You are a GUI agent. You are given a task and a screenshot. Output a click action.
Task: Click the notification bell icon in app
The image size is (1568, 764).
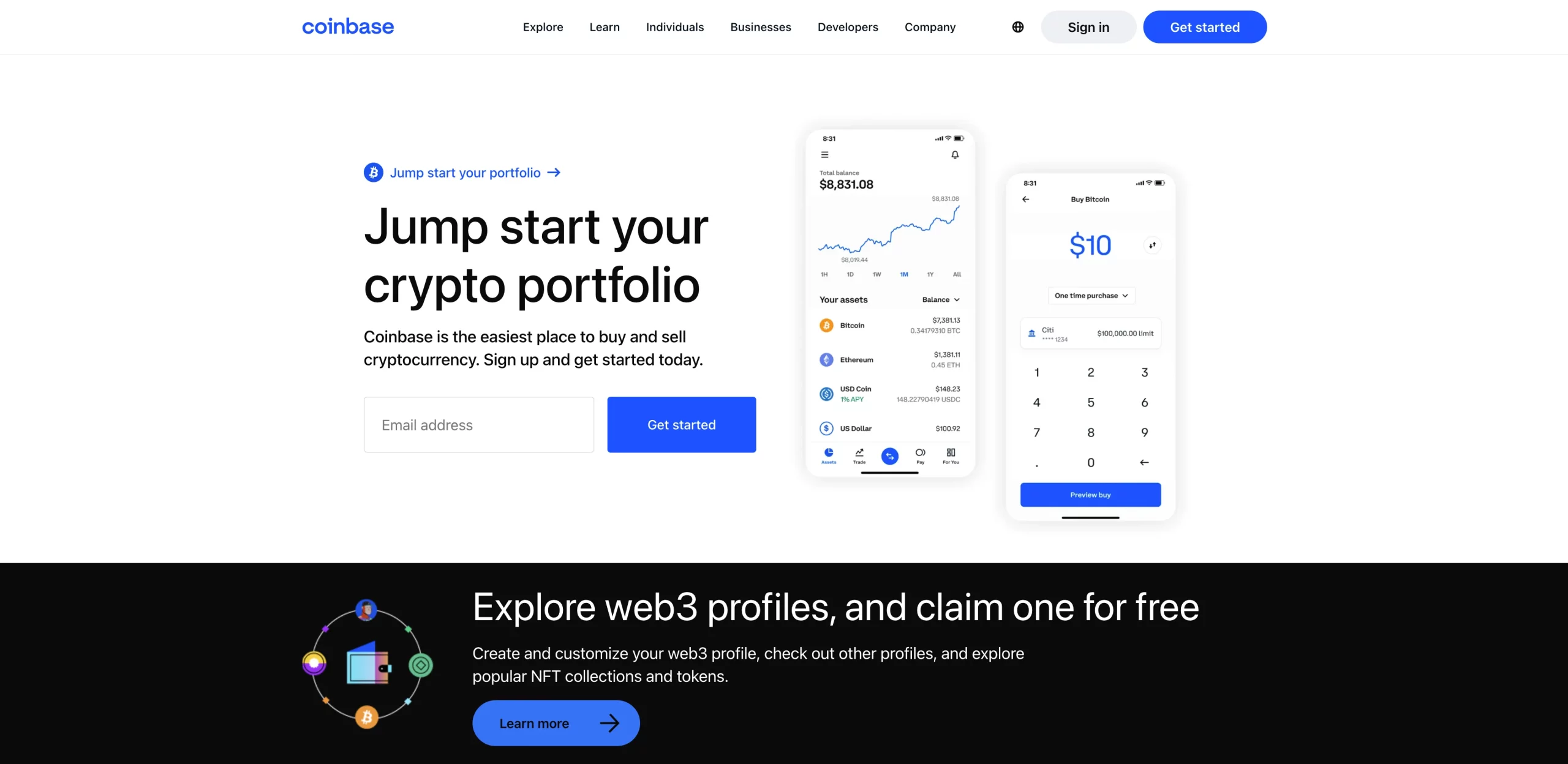(955, 155)
